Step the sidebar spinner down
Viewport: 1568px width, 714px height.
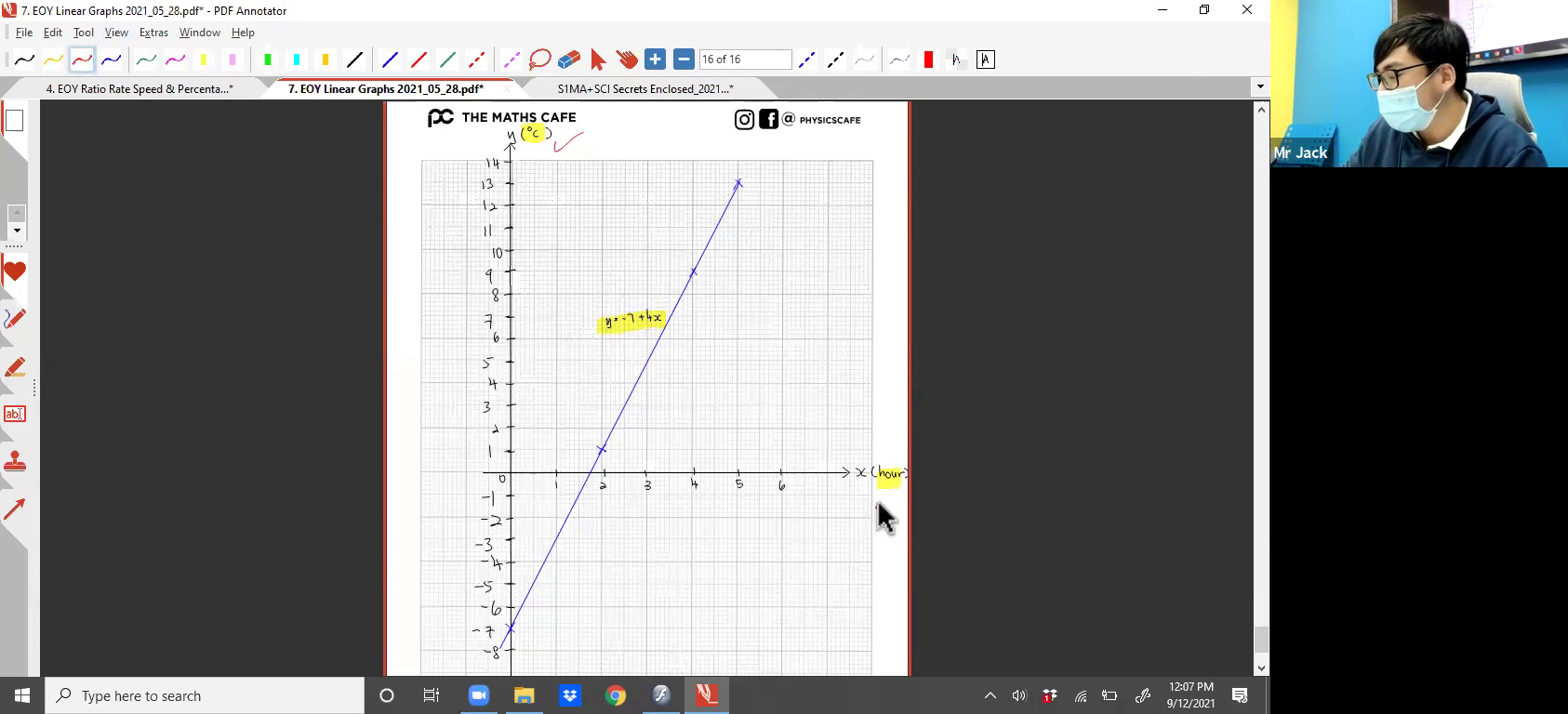click(16, 231)
